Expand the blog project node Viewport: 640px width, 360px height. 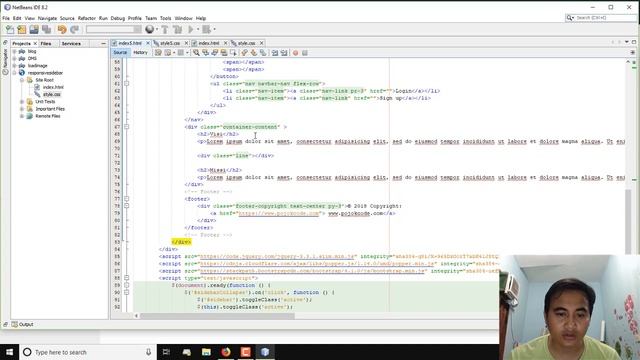[x=14, y=51]
